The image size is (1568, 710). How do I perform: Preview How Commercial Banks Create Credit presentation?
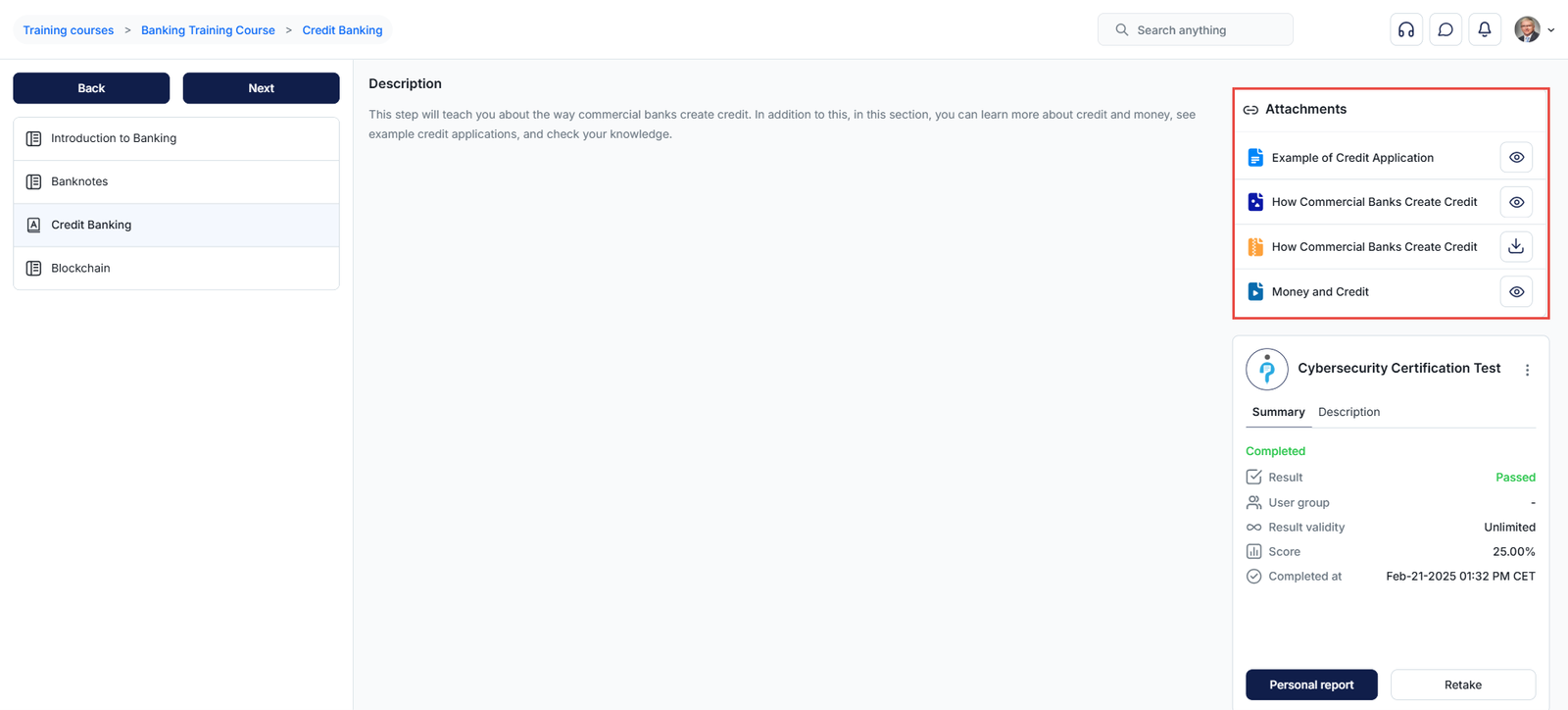[x=1516, y=202]
